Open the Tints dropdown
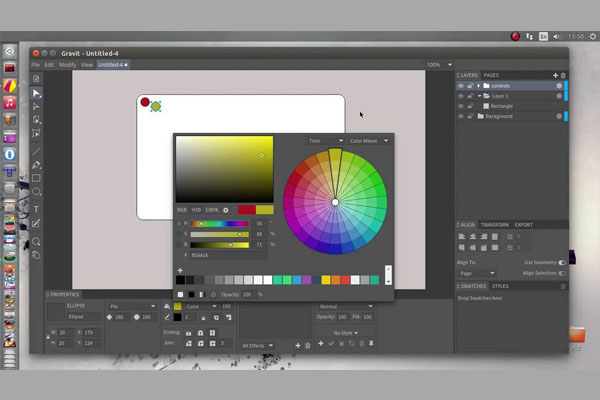The width and height of the screenshot is (600, 400). point(325,141)
